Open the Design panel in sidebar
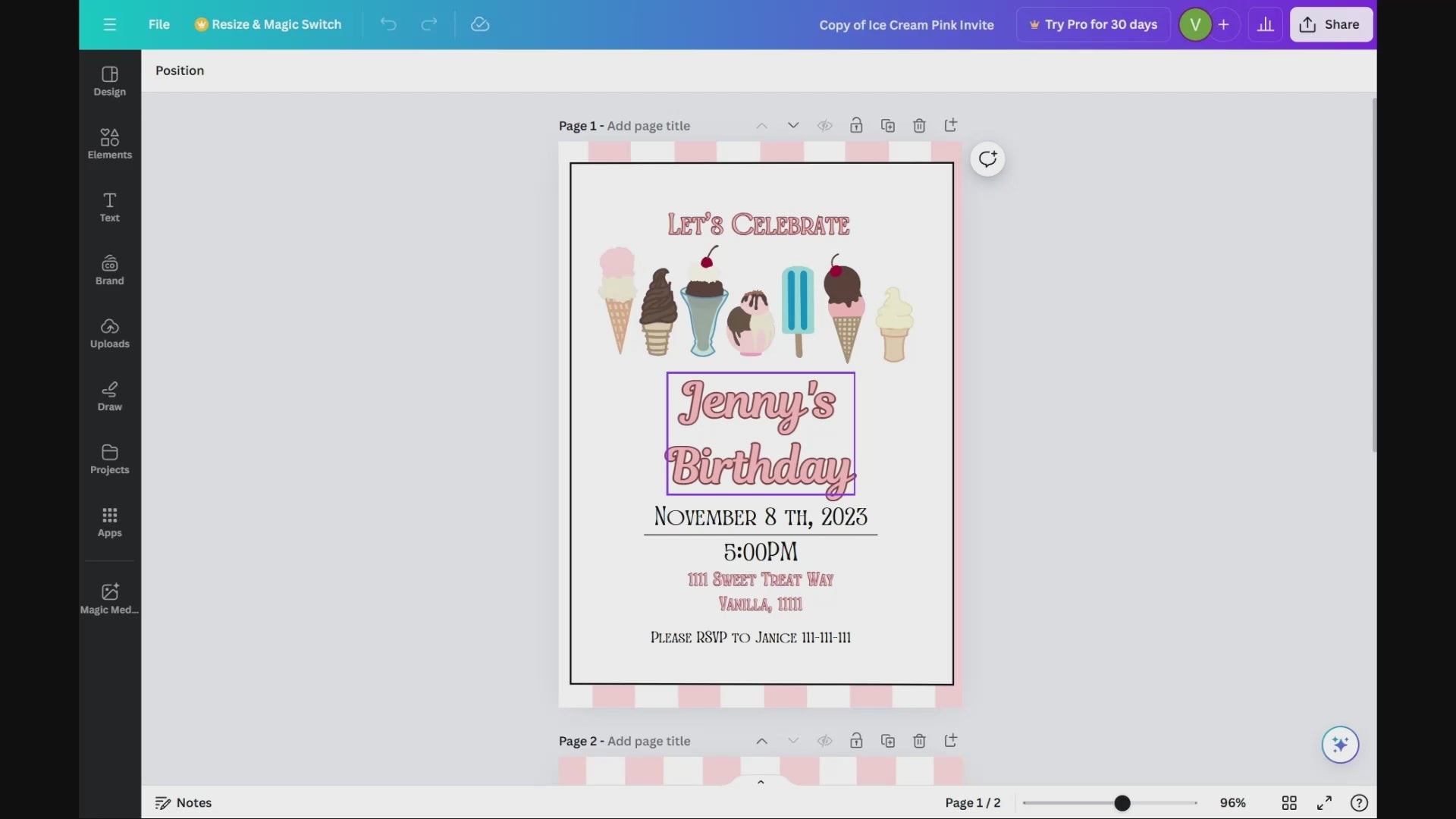The width and height of the screenshot is (1456, 819). click(x=110, y=81)
